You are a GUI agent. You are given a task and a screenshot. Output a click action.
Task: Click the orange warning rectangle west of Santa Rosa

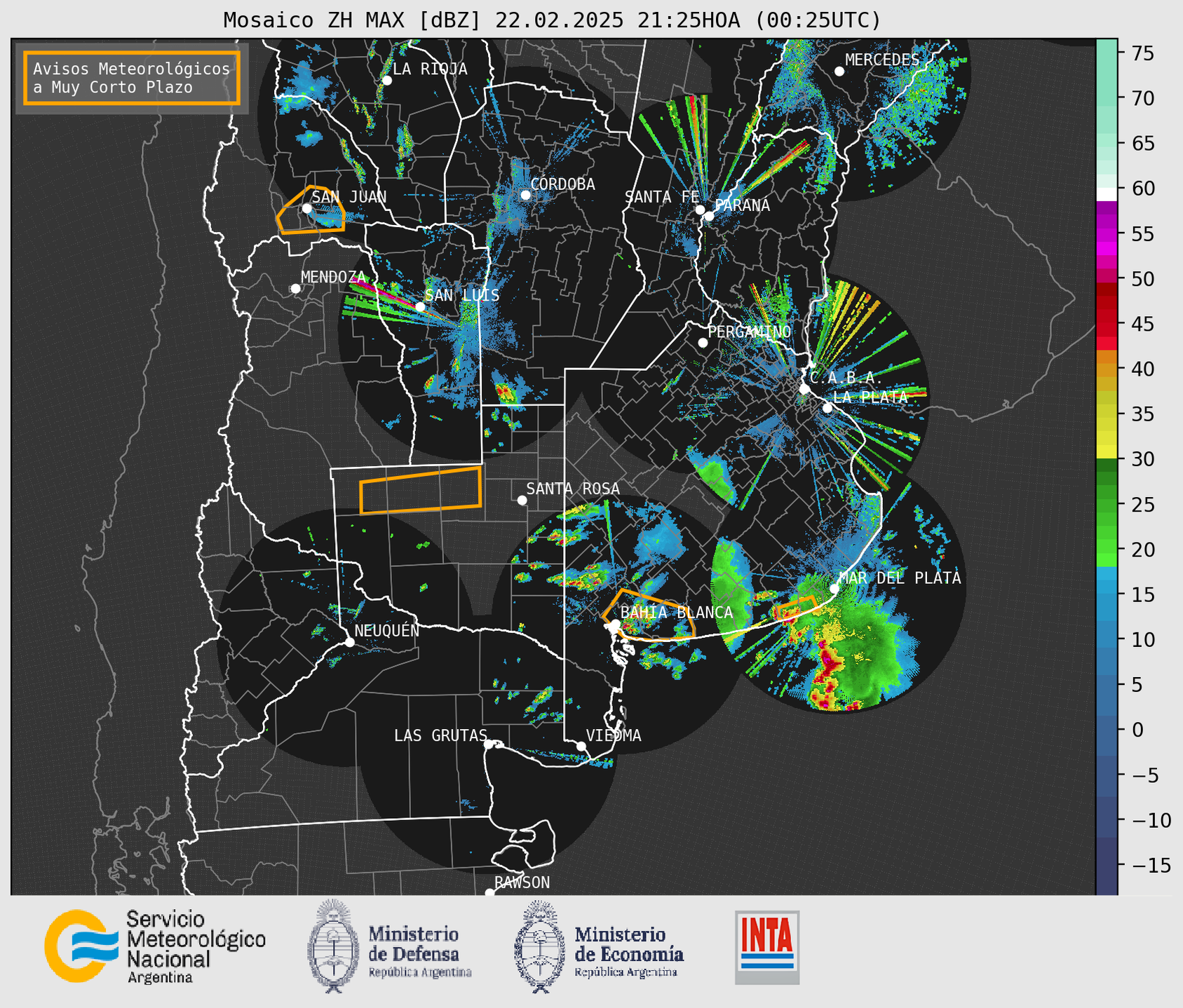click(x=420, y=490)
